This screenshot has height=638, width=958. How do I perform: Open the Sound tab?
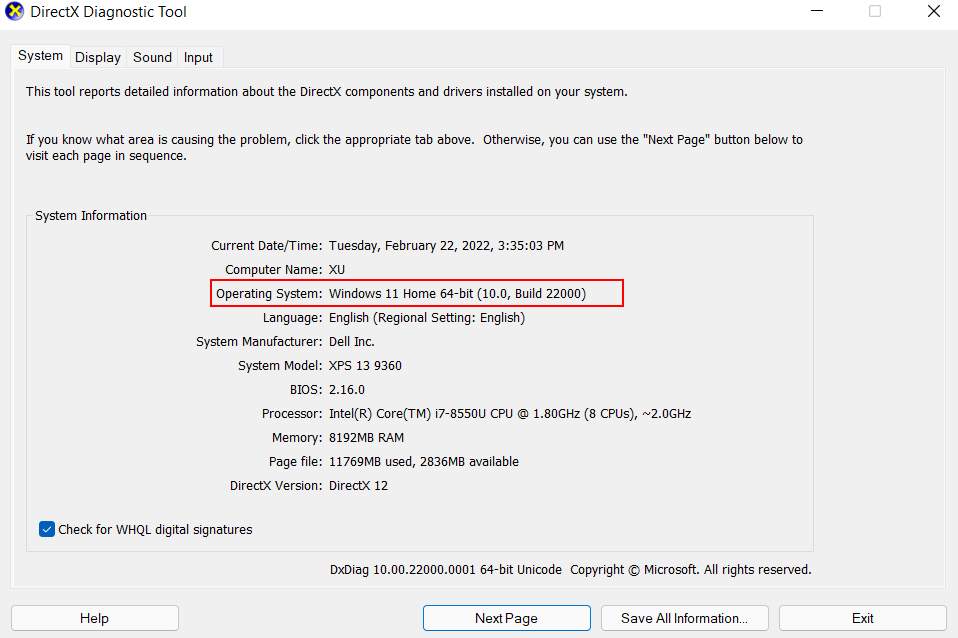[152, 57]
